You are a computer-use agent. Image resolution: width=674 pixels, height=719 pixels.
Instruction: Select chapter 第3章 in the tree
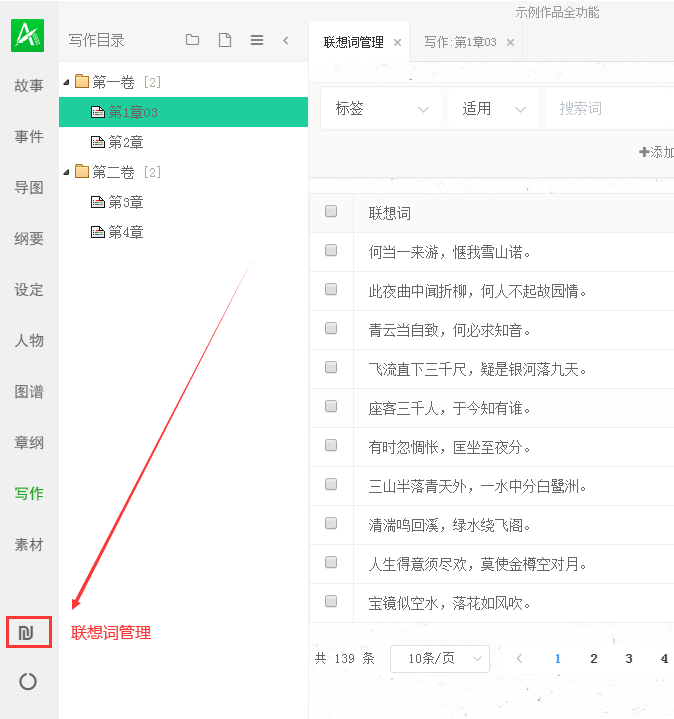pyautogui.click(x=183, y=202)
